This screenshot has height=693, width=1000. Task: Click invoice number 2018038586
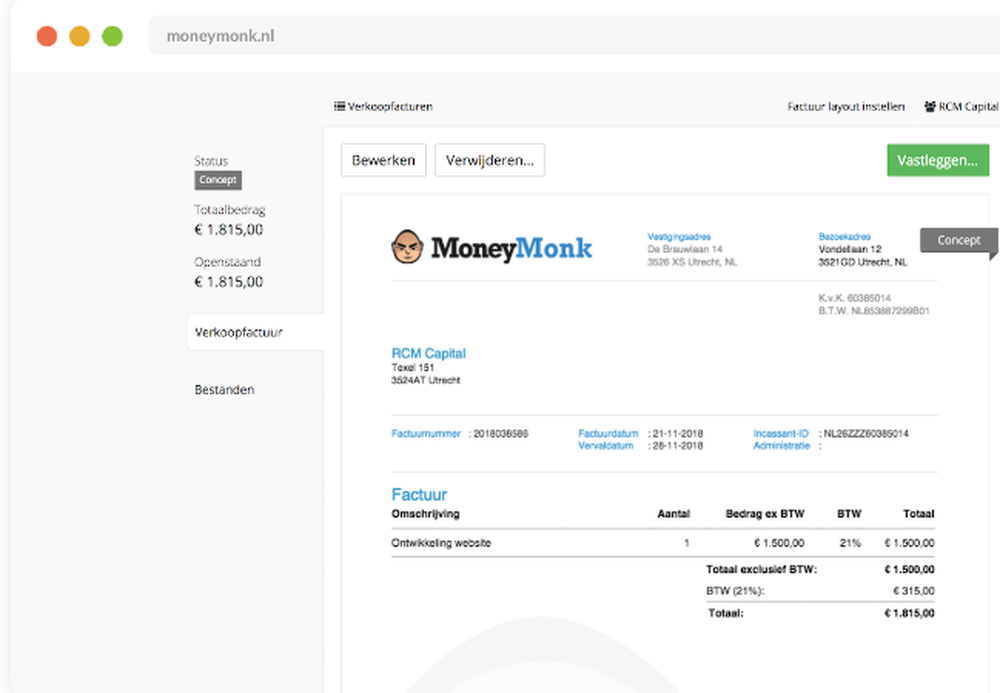pos(501,434)
